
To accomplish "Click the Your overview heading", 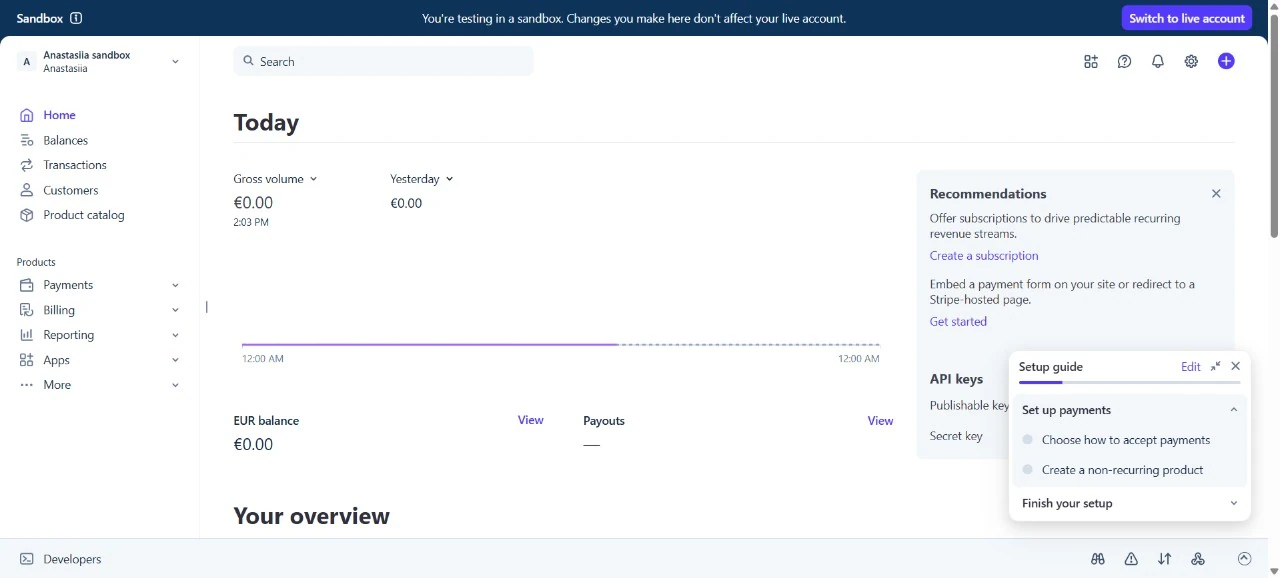I will pos(311,516).
